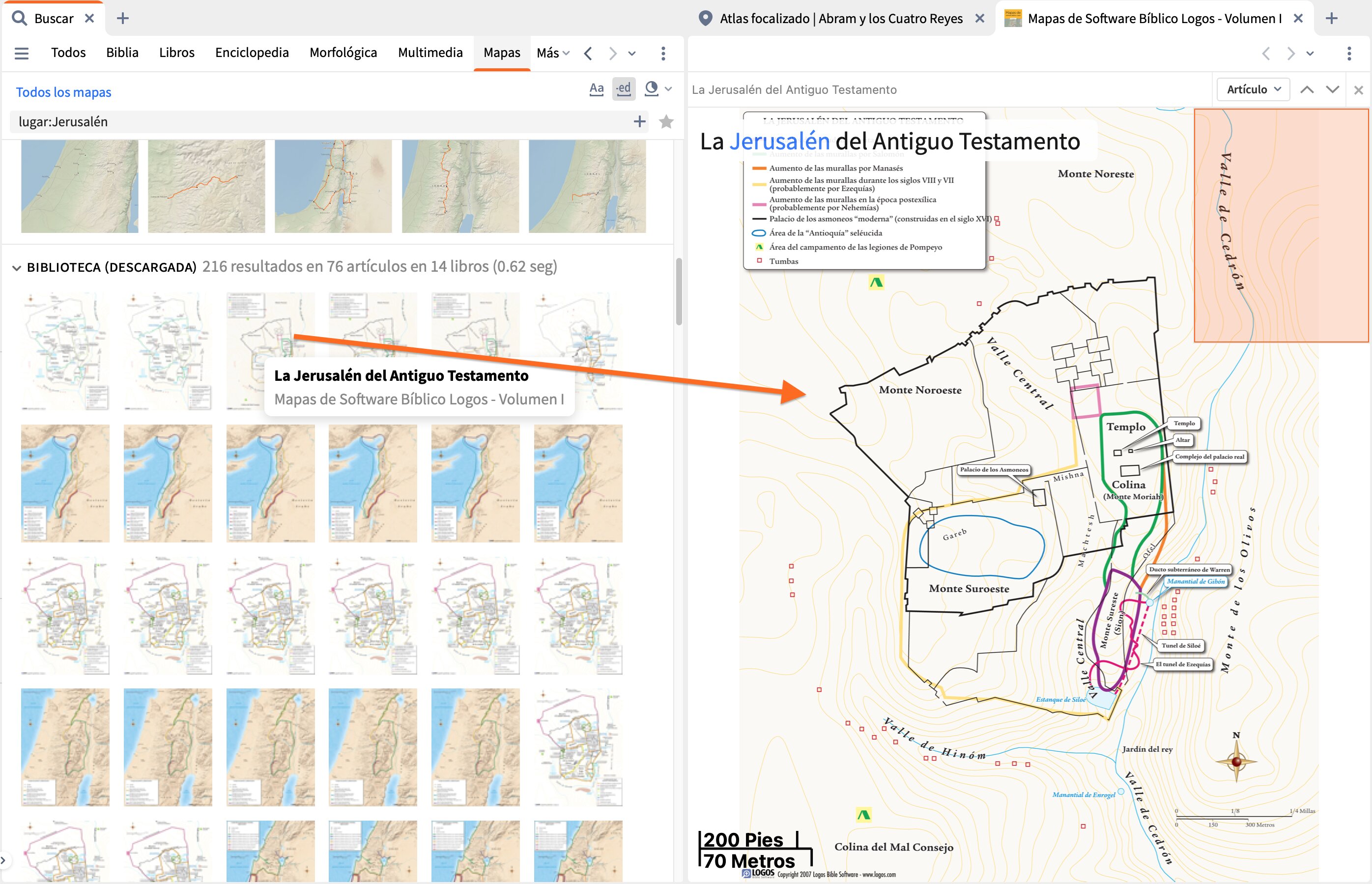Switch to Atlas focalizado Abram tab

pos(841,18)
